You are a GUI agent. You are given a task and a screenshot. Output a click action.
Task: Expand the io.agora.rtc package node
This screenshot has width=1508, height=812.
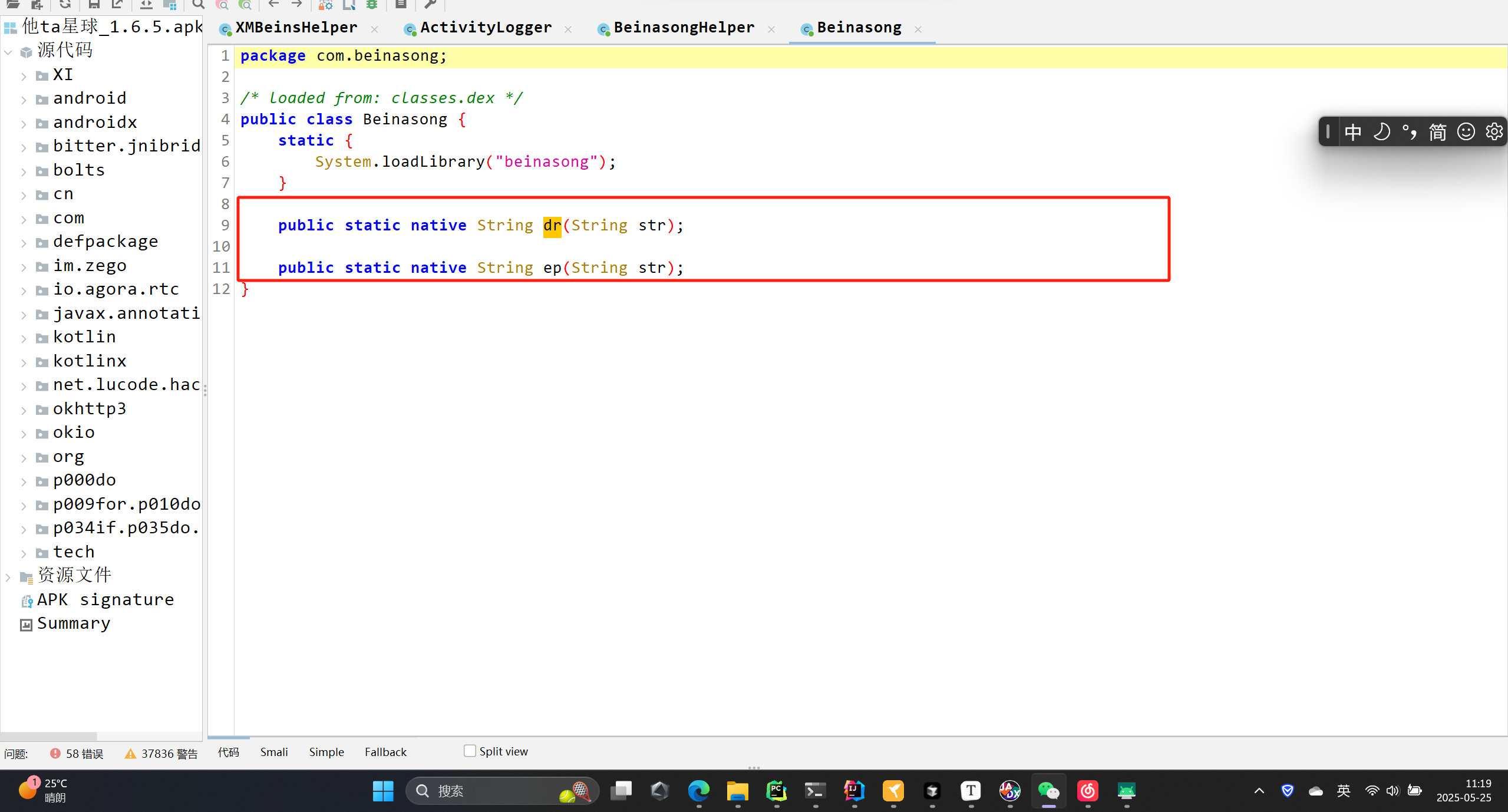(24, 291)
